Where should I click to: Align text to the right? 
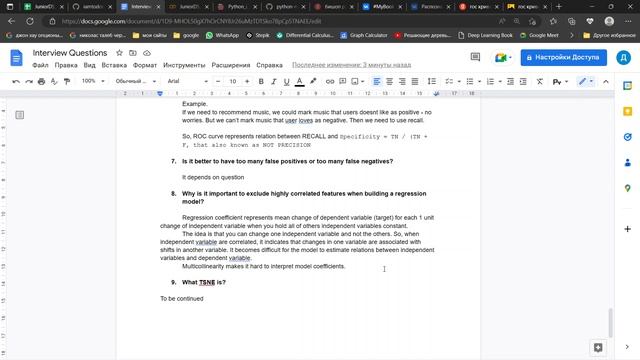(x=402, y=82)
